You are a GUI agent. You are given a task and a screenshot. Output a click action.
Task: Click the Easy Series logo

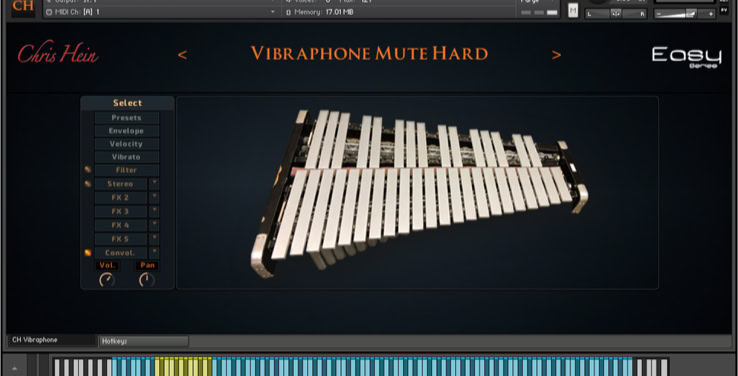(687, 57)
